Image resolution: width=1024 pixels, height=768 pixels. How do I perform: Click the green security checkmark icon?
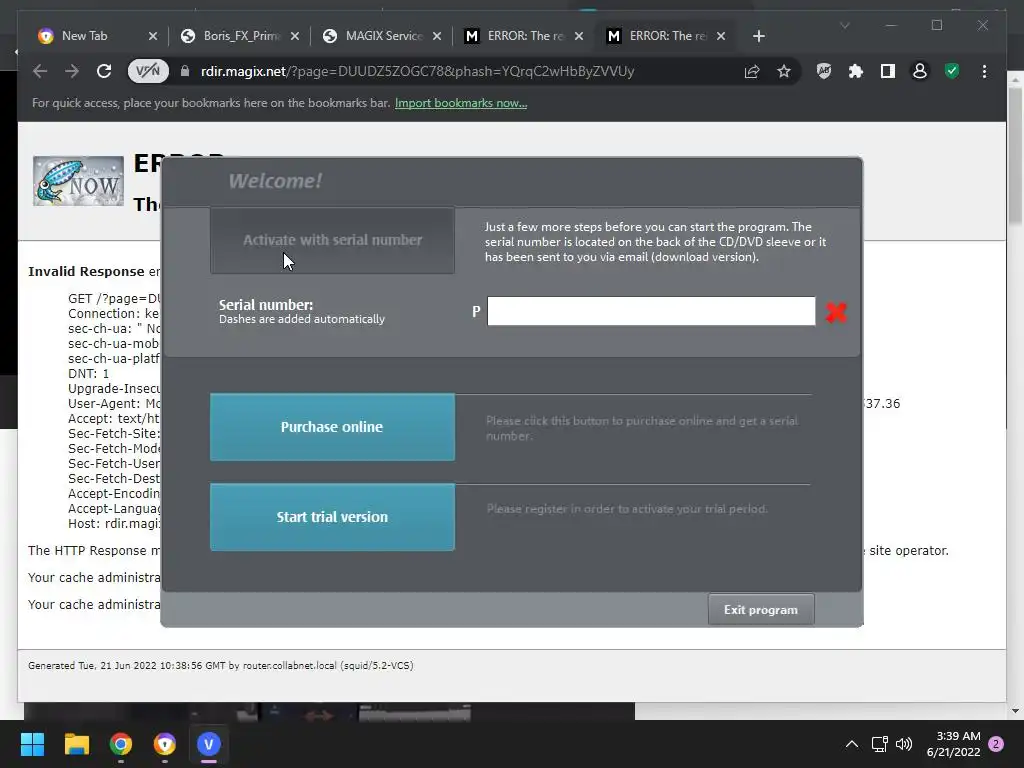pos(952,71)
